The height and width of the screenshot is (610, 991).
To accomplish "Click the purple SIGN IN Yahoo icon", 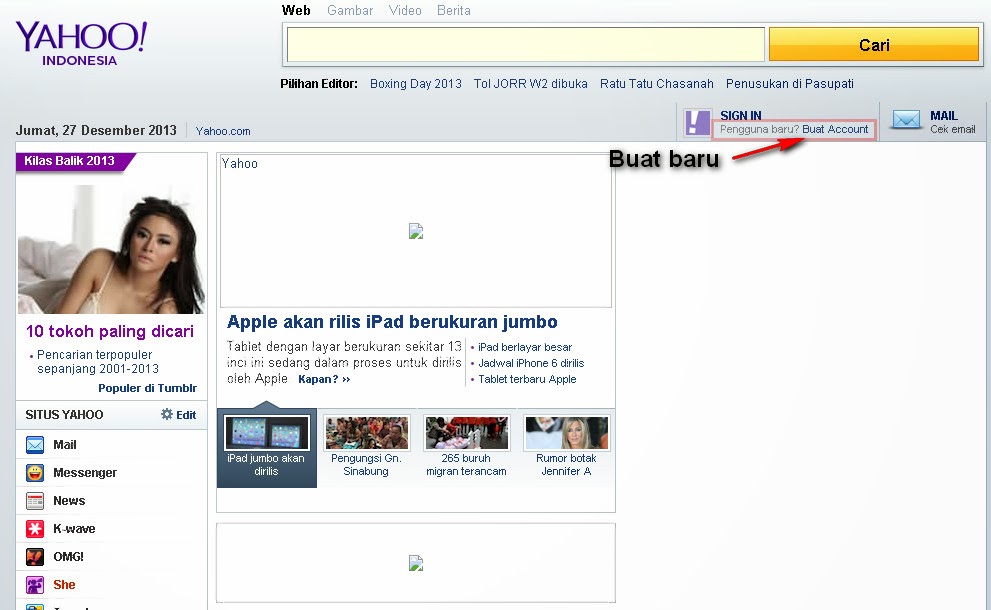I will click(697, 121).
